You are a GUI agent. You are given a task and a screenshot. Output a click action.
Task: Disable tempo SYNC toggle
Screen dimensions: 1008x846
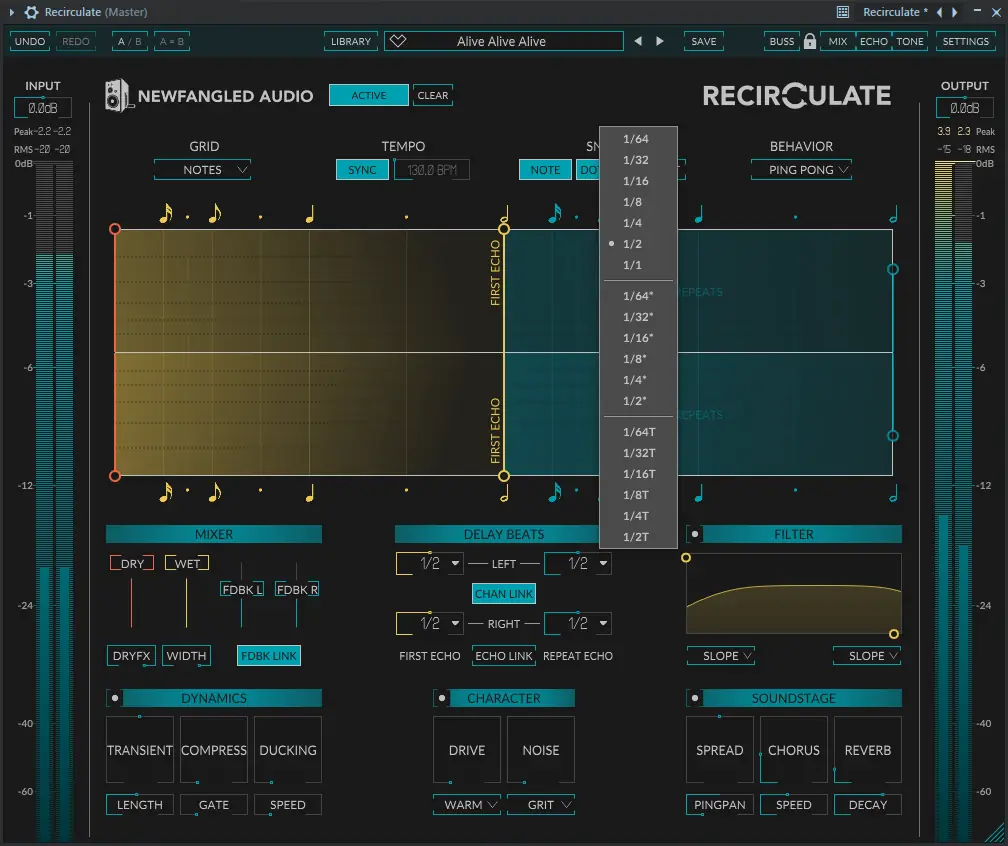362,170
